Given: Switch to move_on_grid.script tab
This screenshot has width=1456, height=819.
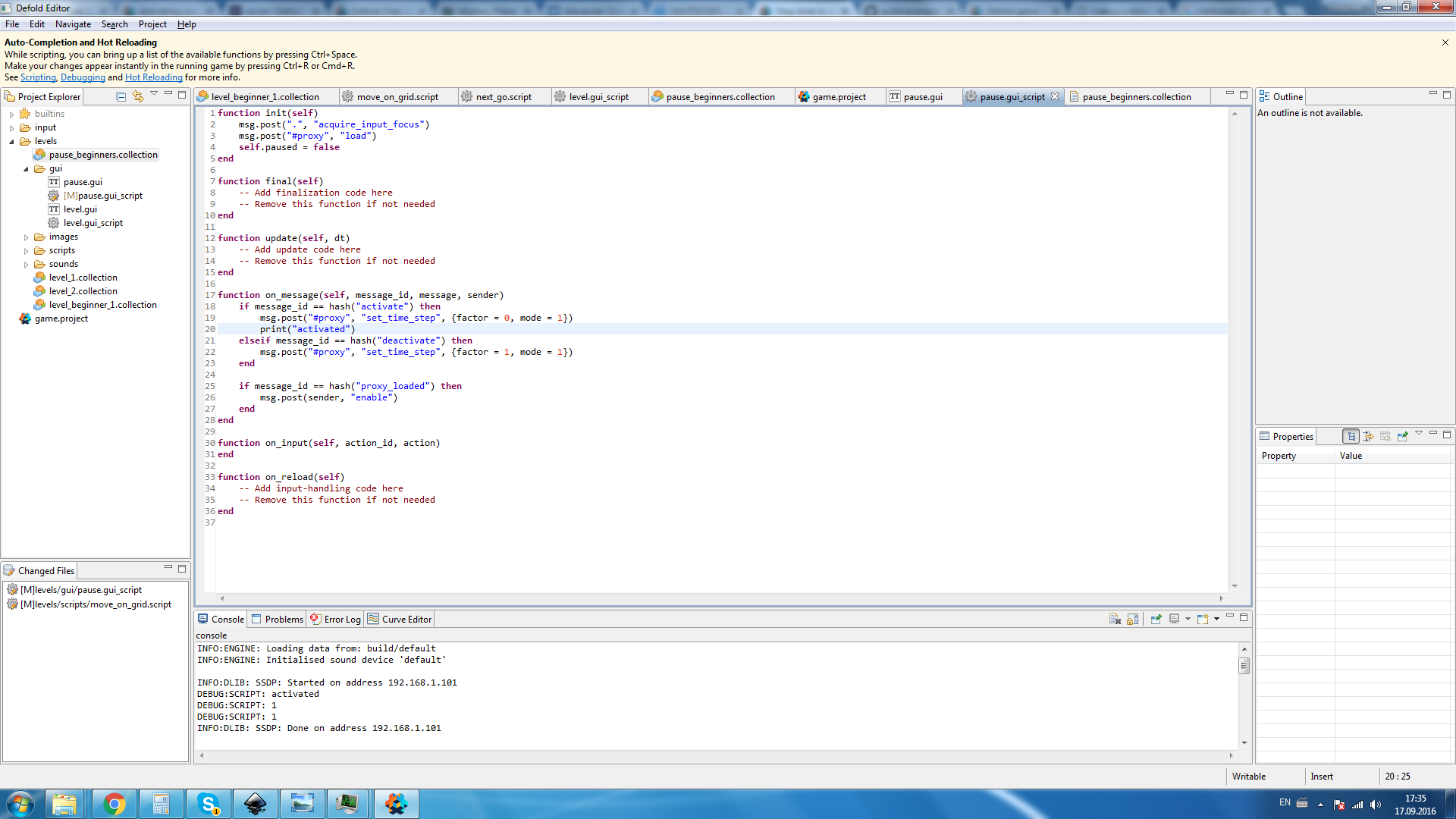Looking at the screenshot, I should click(x=397, y=97).
